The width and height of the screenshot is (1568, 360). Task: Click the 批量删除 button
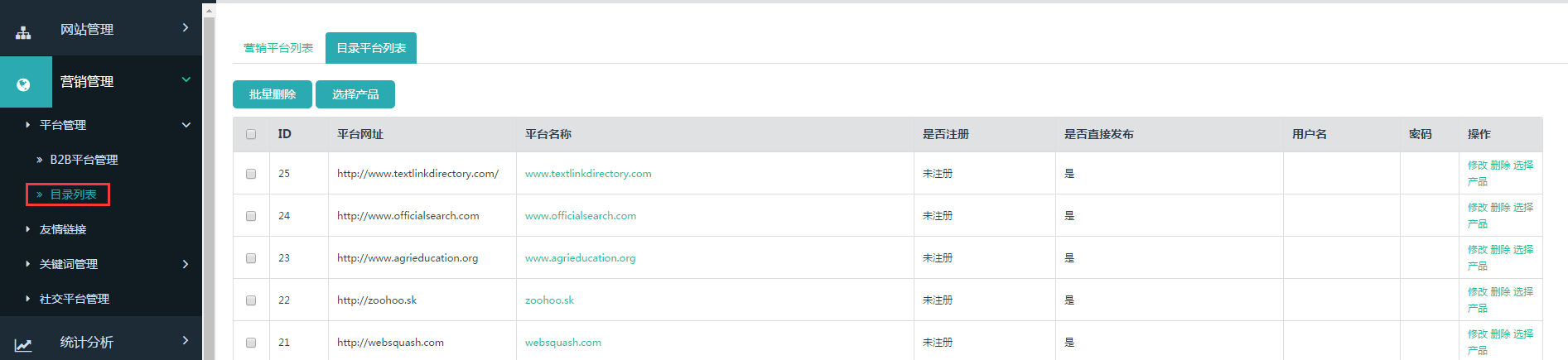point(273,94)
